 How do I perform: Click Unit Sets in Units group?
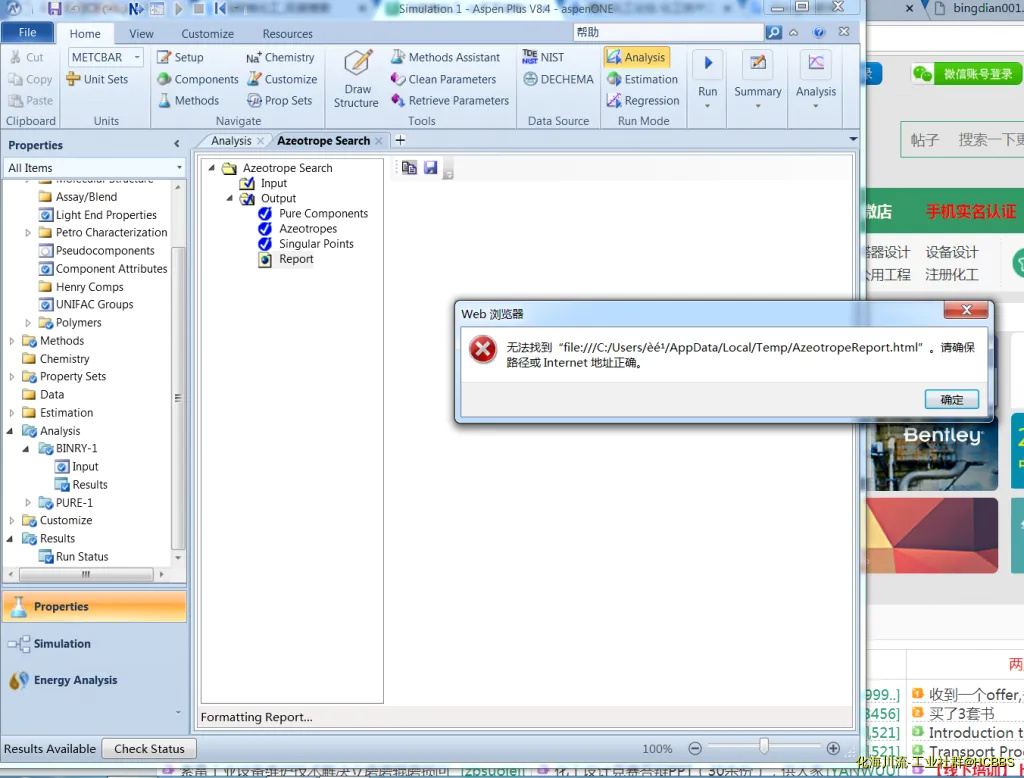(97, 79)
